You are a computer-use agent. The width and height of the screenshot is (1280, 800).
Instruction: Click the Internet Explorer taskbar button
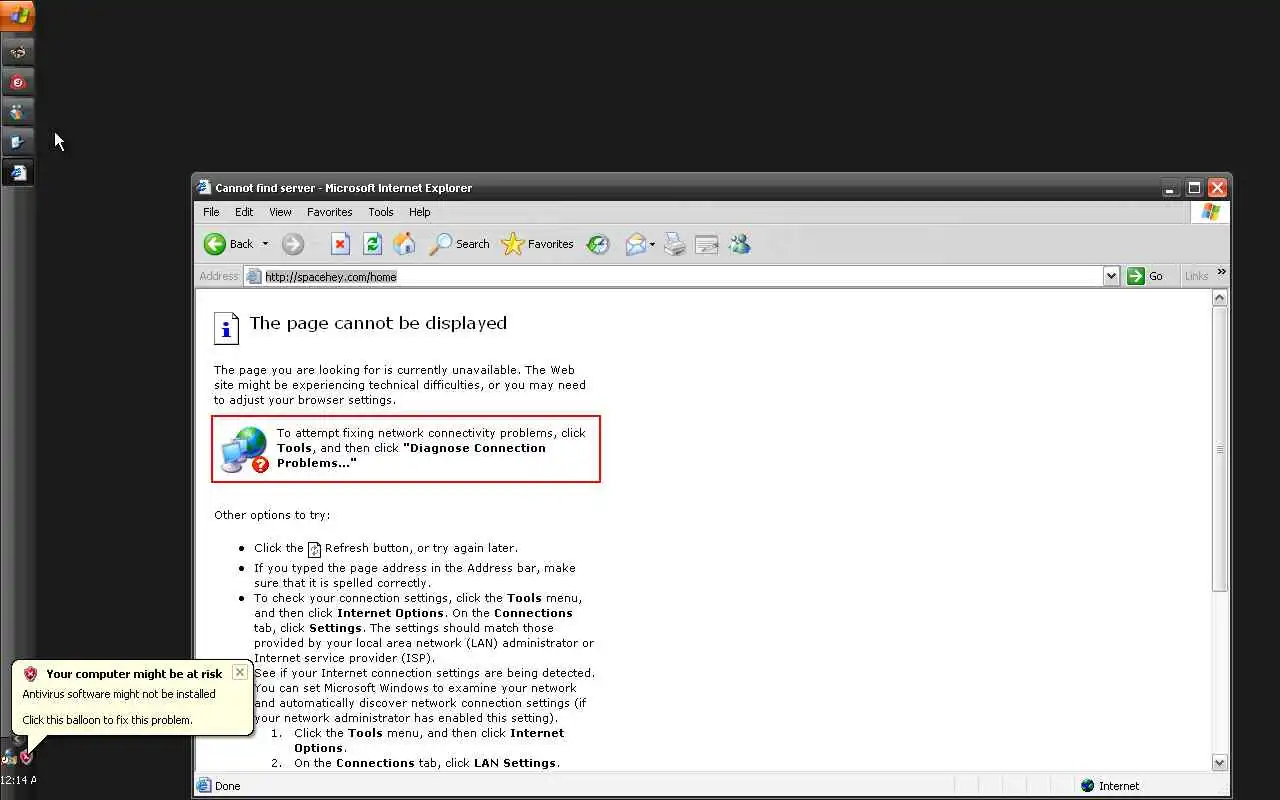tap(18, 173)
